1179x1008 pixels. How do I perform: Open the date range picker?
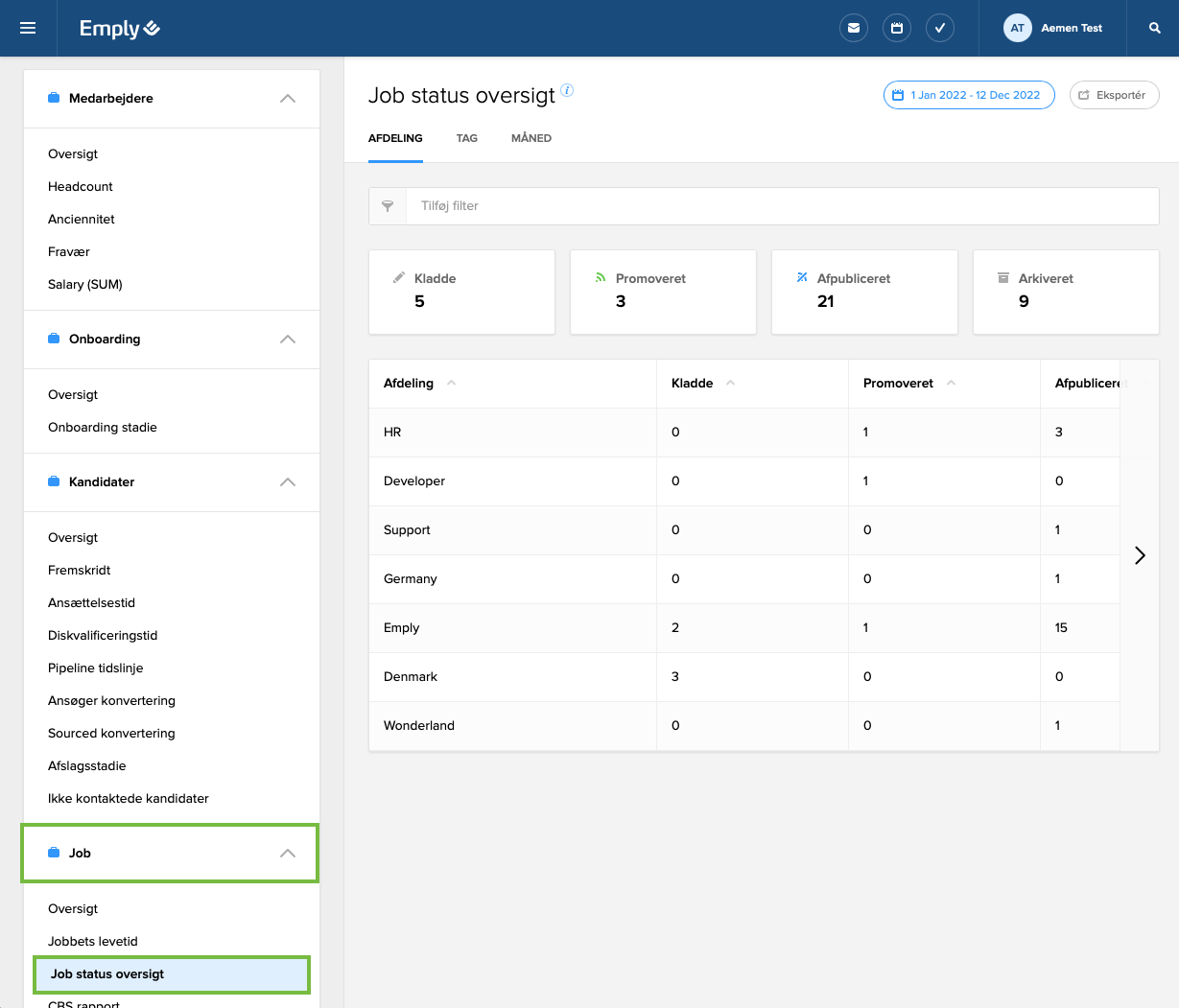tap(968, 95)
